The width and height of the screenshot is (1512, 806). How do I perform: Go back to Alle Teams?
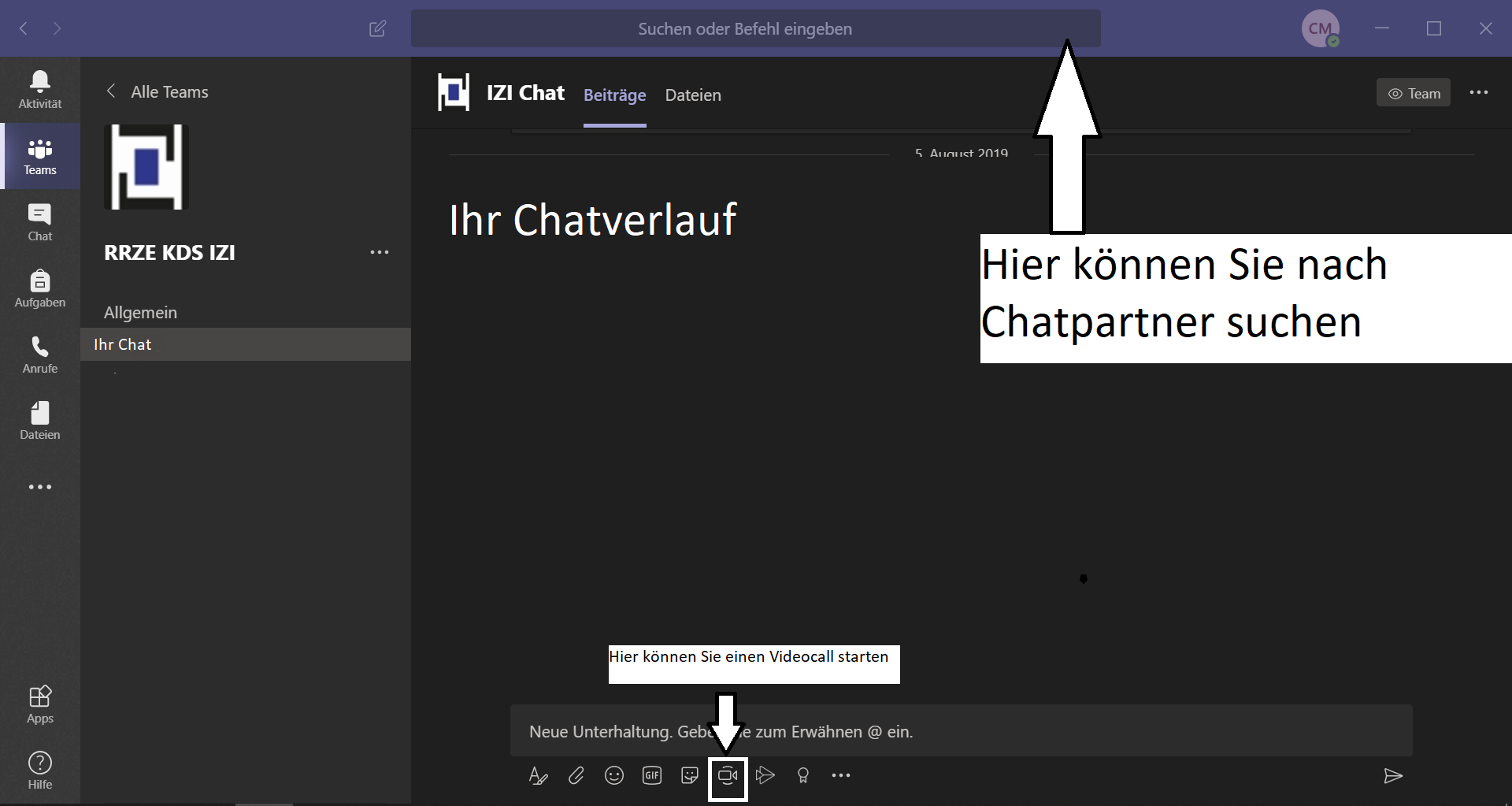(157, 92)
